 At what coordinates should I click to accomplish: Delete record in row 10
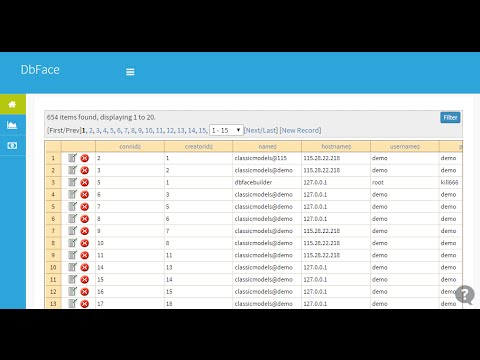tap(85, 267)
